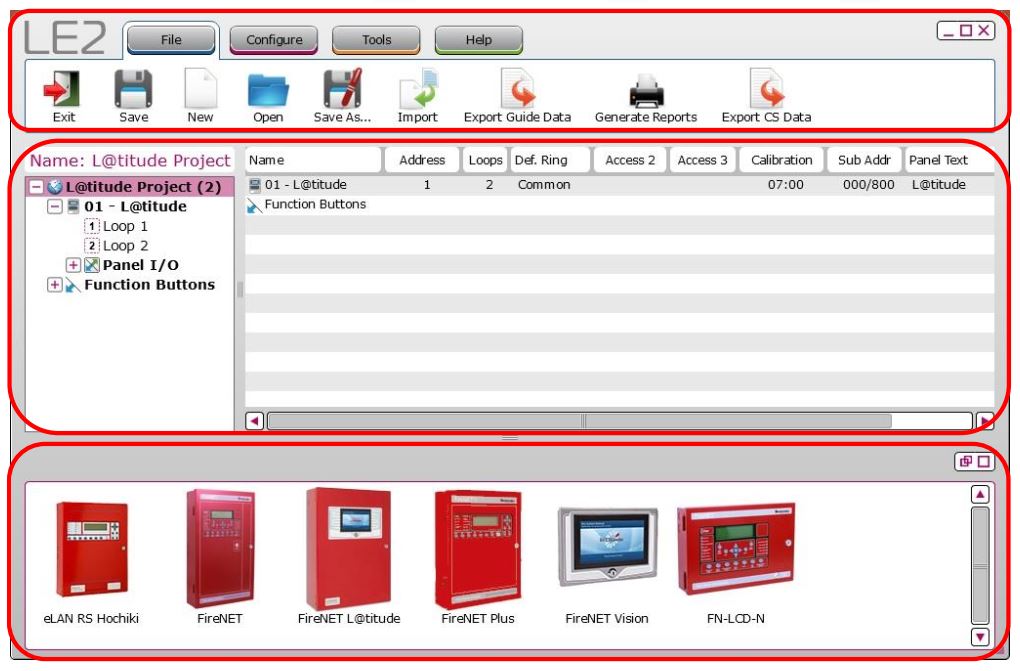Viewport: 1020px width, 671px height.
Task: Click the table horizontal scrollbar thumb
Action: 580,421
